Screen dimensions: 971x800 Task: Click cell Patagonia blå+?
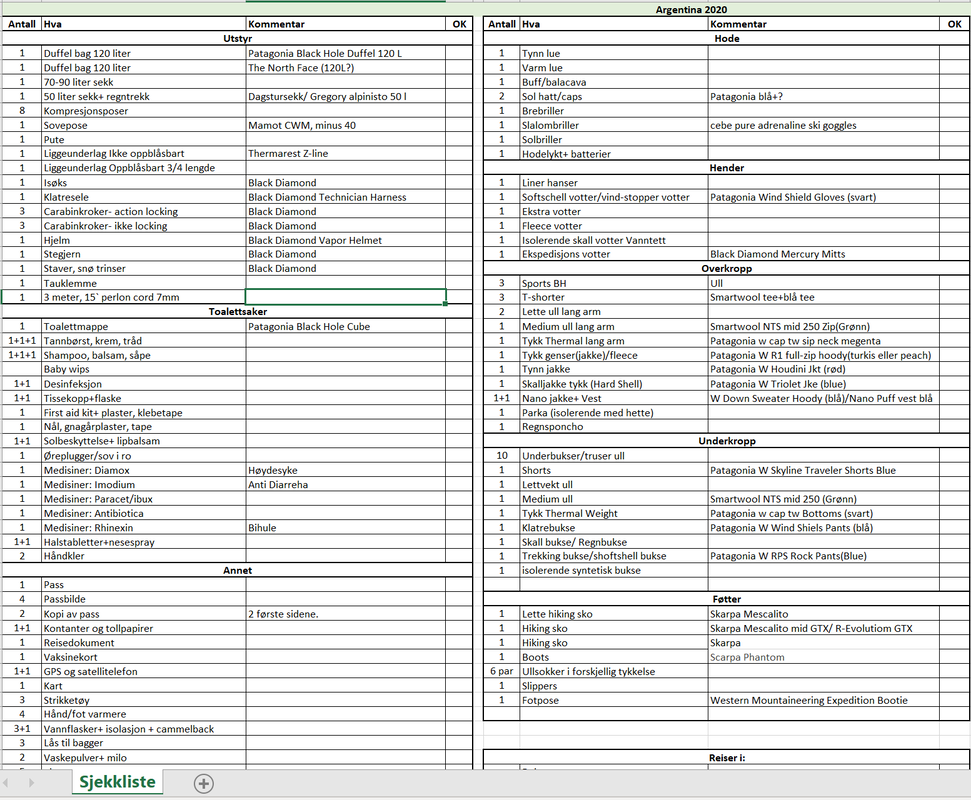point(824,96)
